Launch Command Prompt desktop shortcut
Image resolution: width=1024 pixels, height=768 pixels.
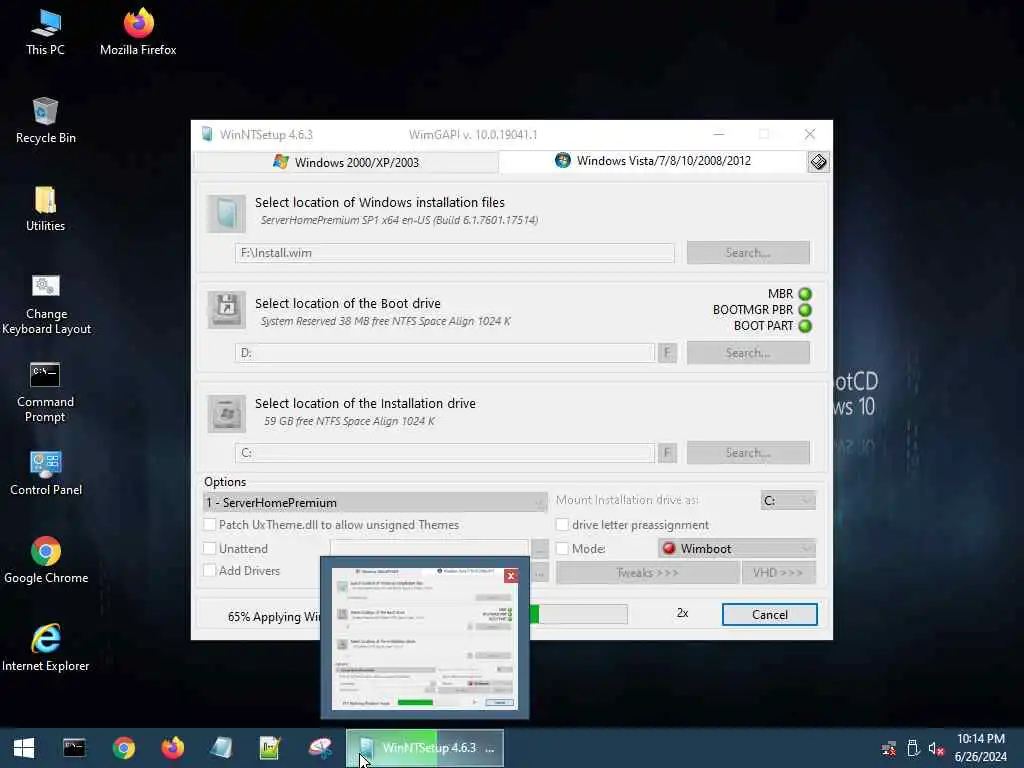[x=45, y=393]
